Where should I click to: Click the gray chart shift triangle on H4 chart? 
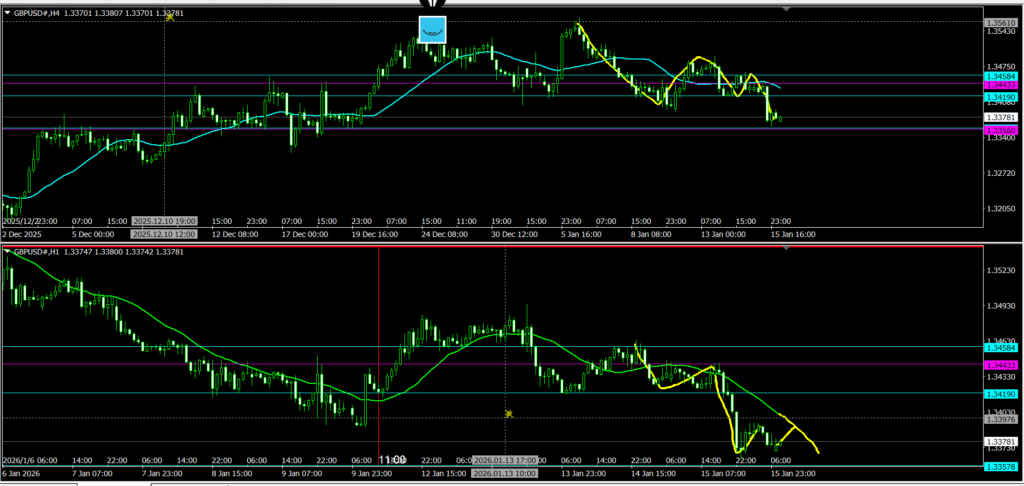[786, 9]
